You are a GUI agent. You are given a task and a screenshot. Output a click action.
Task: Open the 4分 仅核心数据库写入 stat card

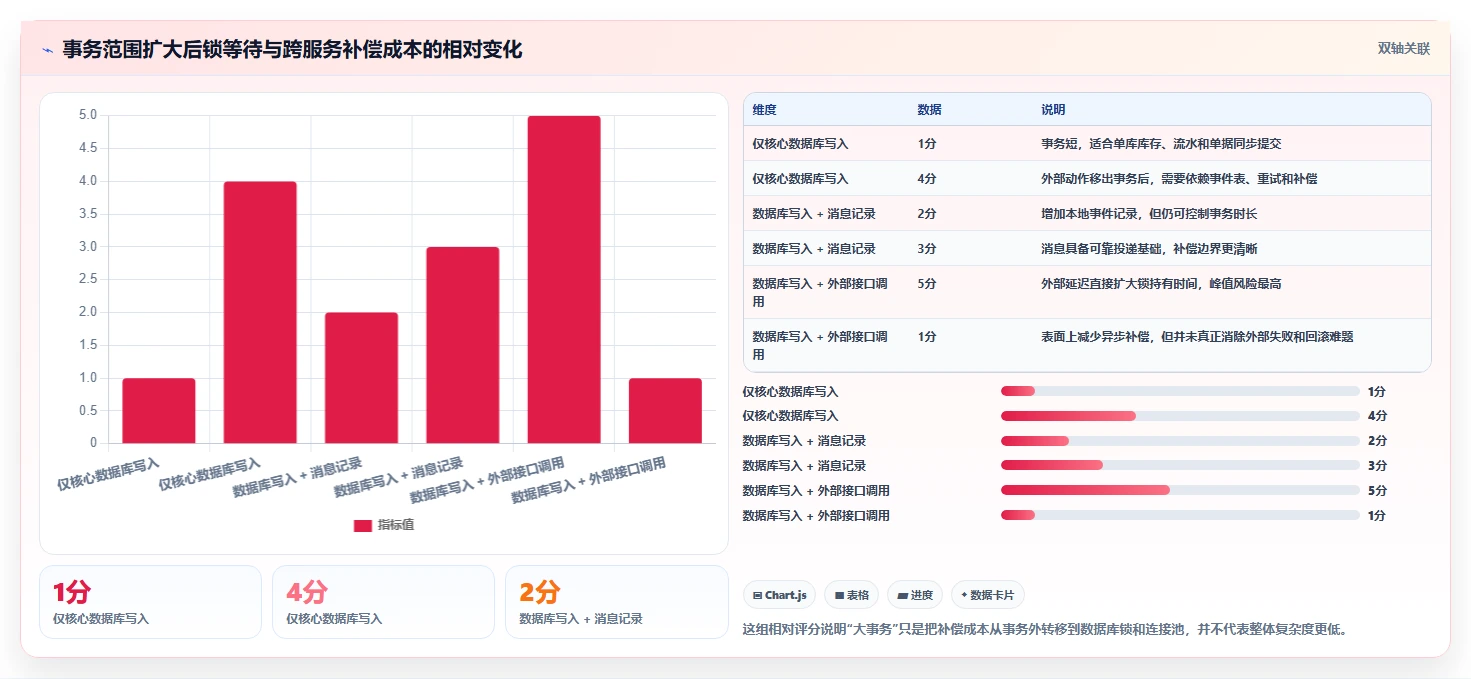[383, 602]
